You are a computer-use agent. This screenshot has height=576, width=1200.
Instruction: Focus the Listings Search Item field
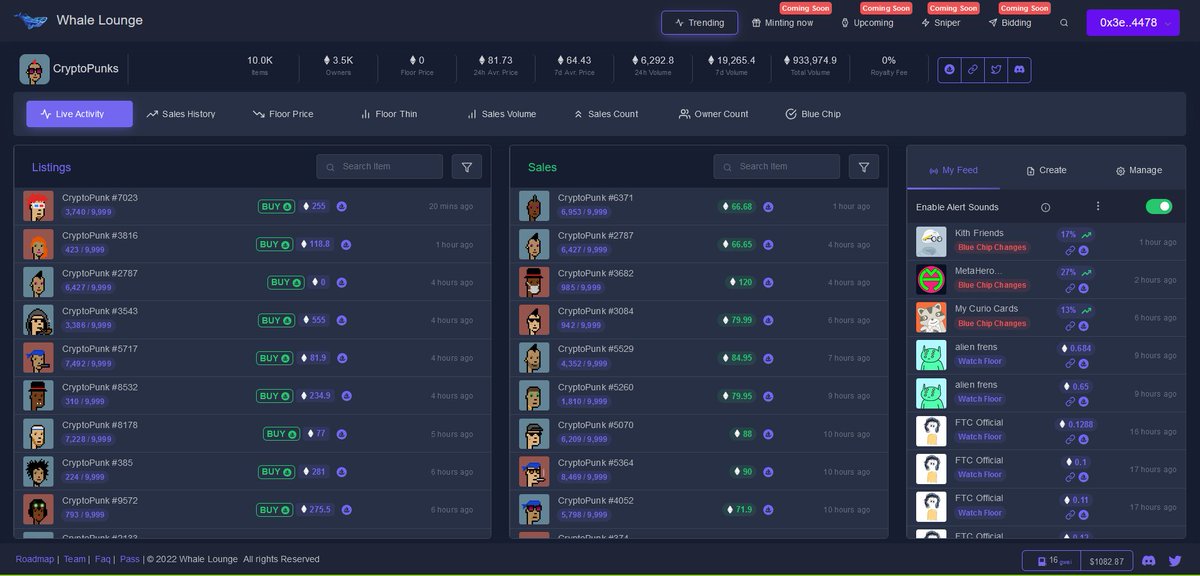(380, 167)
